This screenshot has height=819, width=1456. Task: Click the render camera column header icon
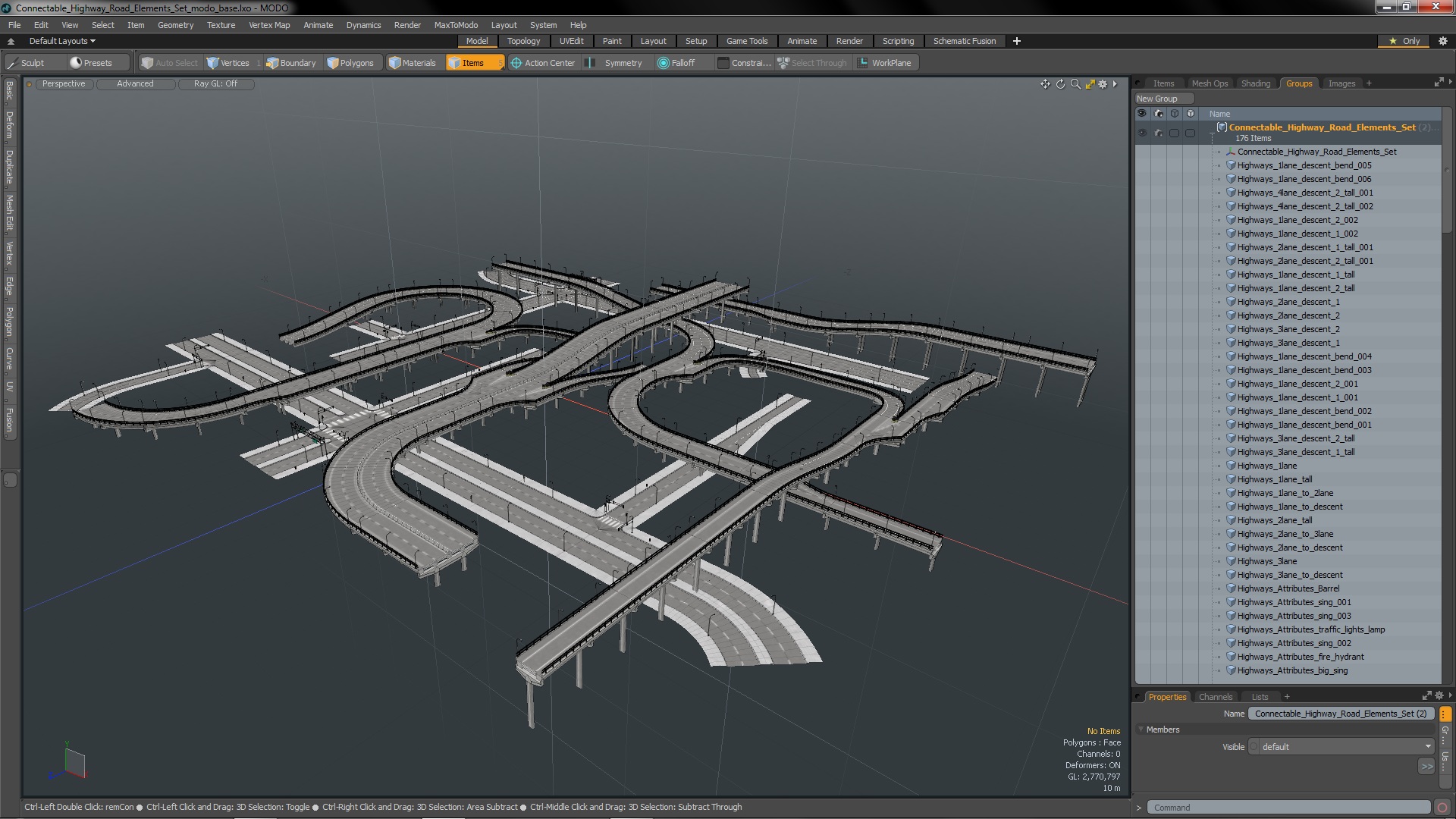click(1158, 114)
